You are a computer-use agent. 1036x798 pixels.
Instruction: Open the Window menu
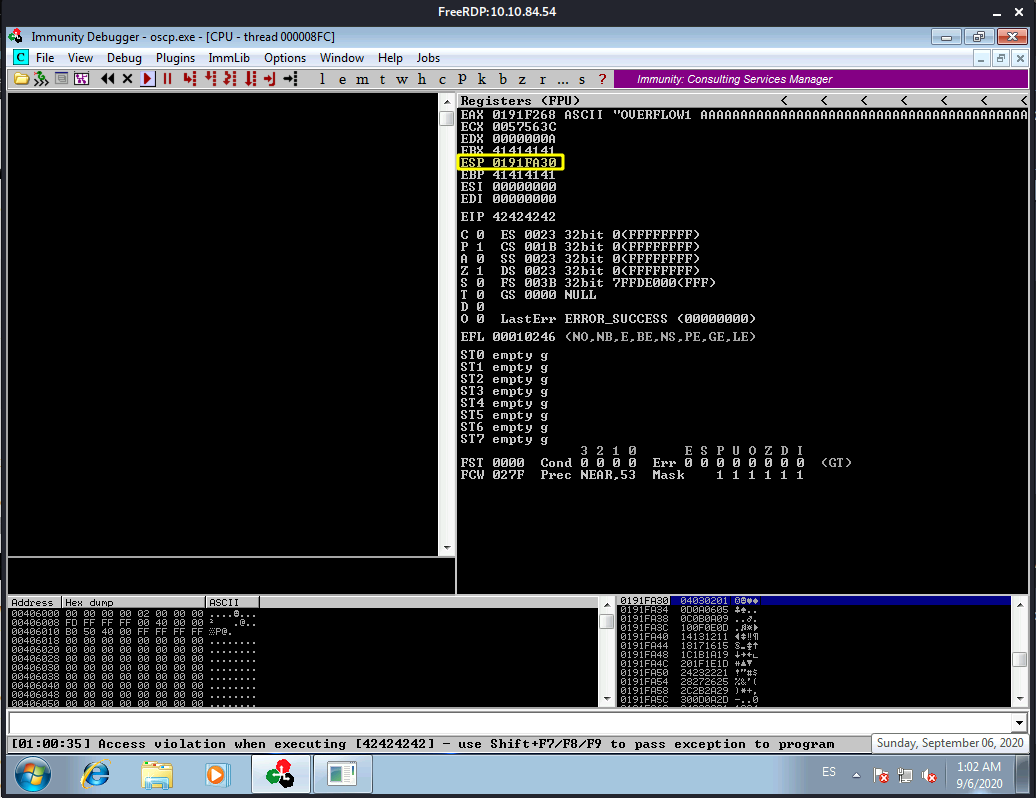pyautogui.click(x=342, y=57)
